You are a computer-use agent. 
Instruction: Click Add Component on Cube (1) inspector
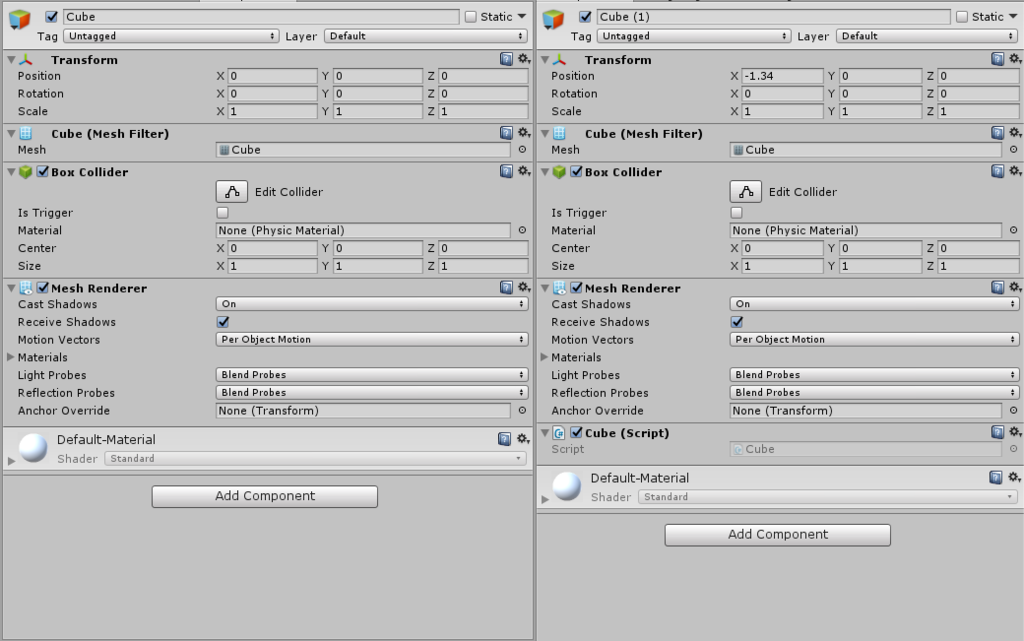tap(778, 535)
